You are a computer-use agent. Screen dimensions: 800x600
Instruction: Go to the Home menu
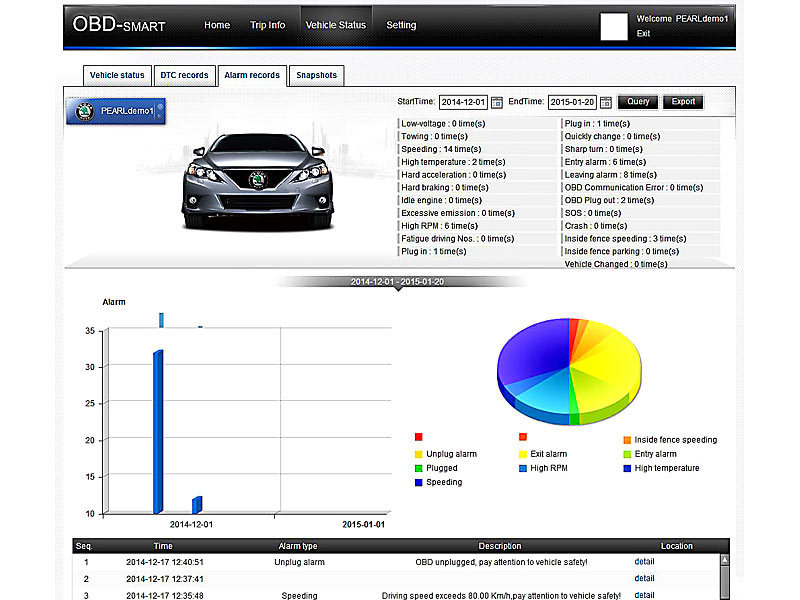tap(217, 25)
